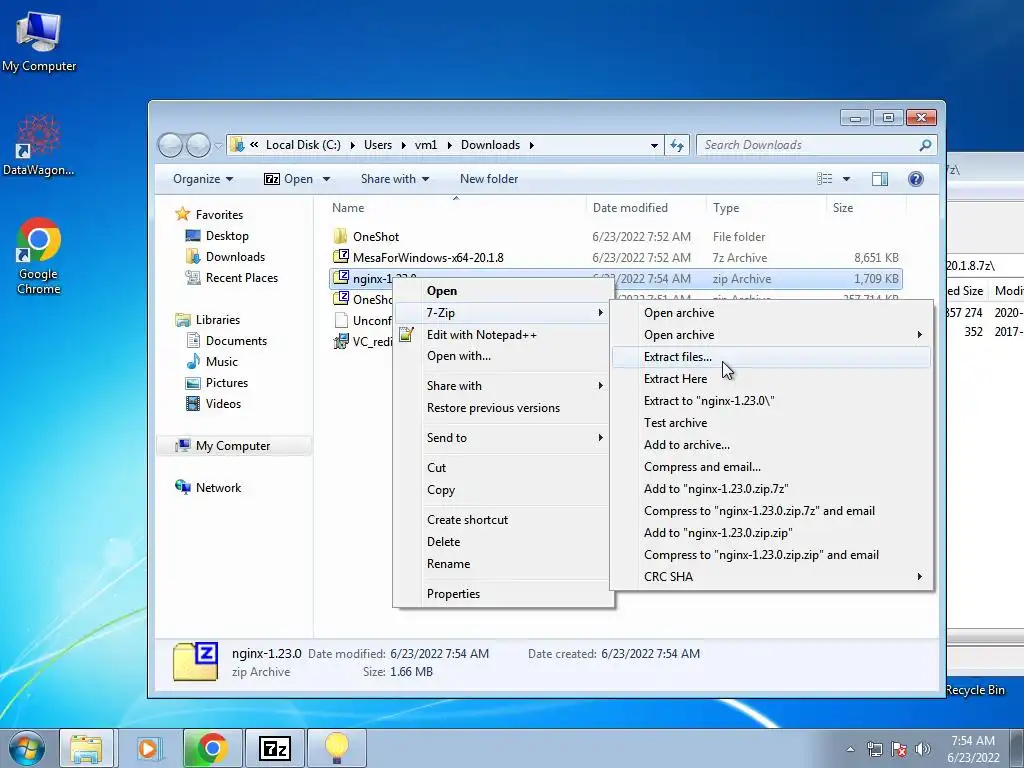This screenshot has height=768, width=1024.
Task: Open the Share with toolbar dropdown
Action: tap(394, 179)
